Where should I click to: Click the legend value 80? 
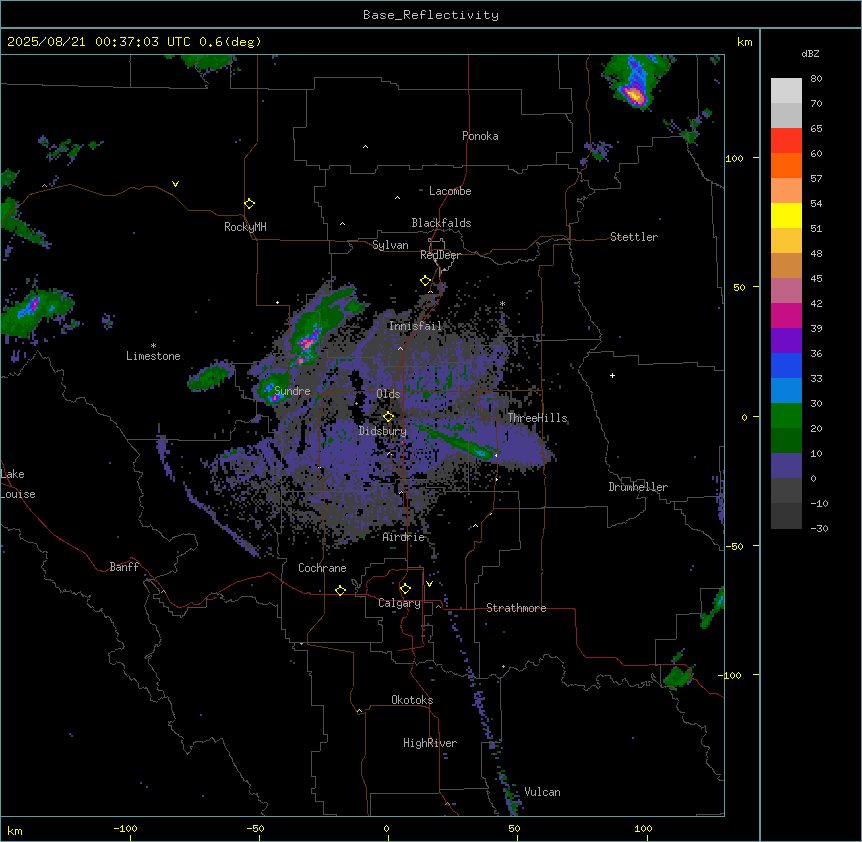[x=816, y=79]
